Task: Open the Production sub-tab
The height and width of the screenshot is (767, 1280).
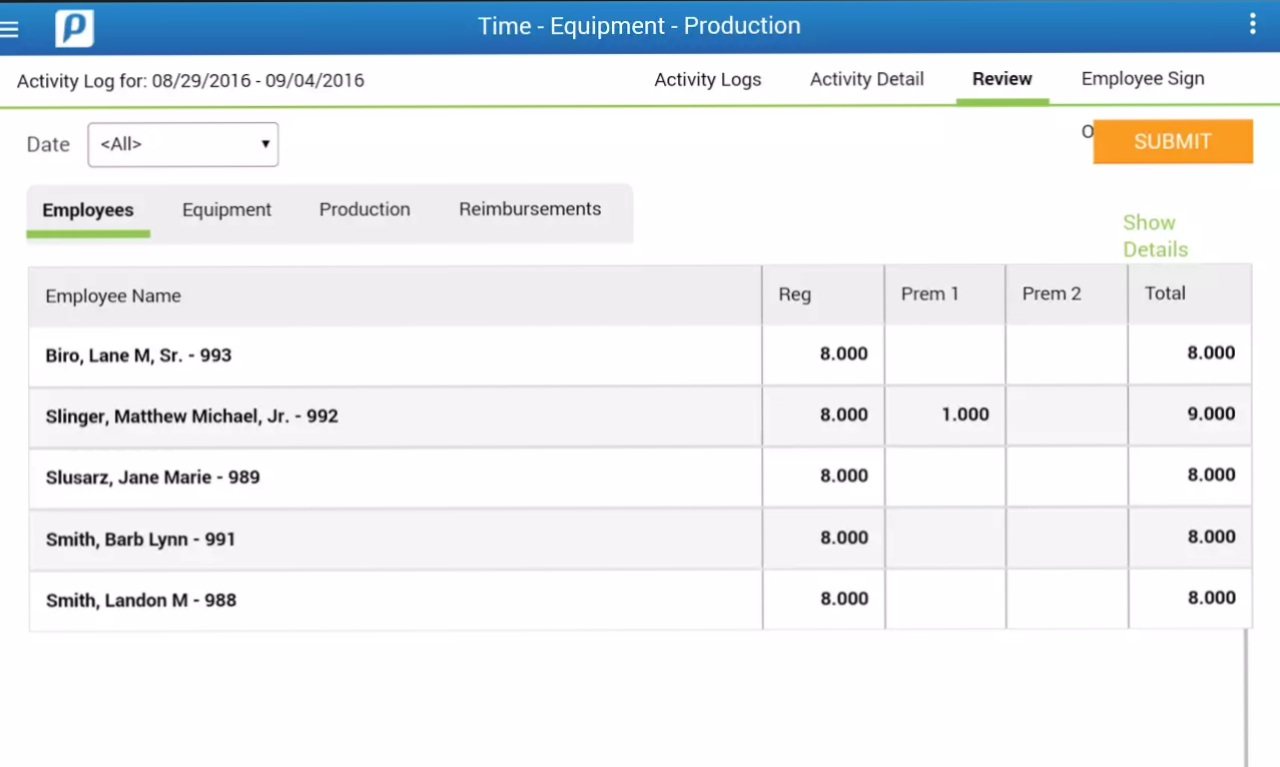Action: (364, 210)
